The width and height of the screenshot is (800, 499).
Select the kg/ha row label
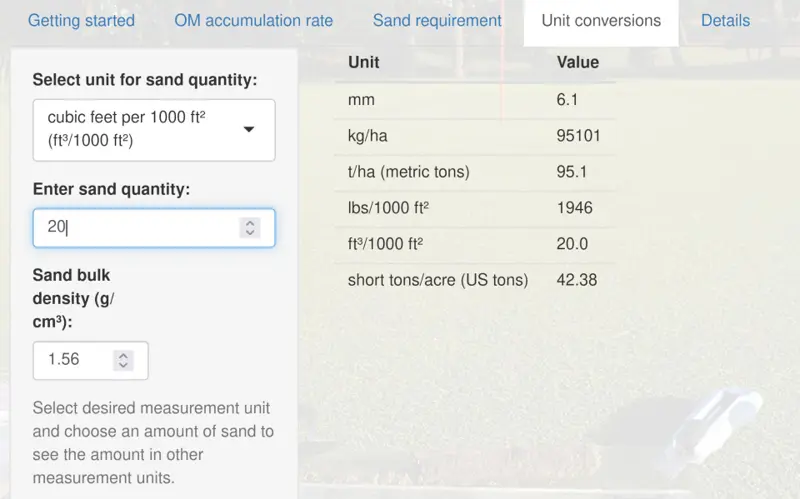(367, 136)
